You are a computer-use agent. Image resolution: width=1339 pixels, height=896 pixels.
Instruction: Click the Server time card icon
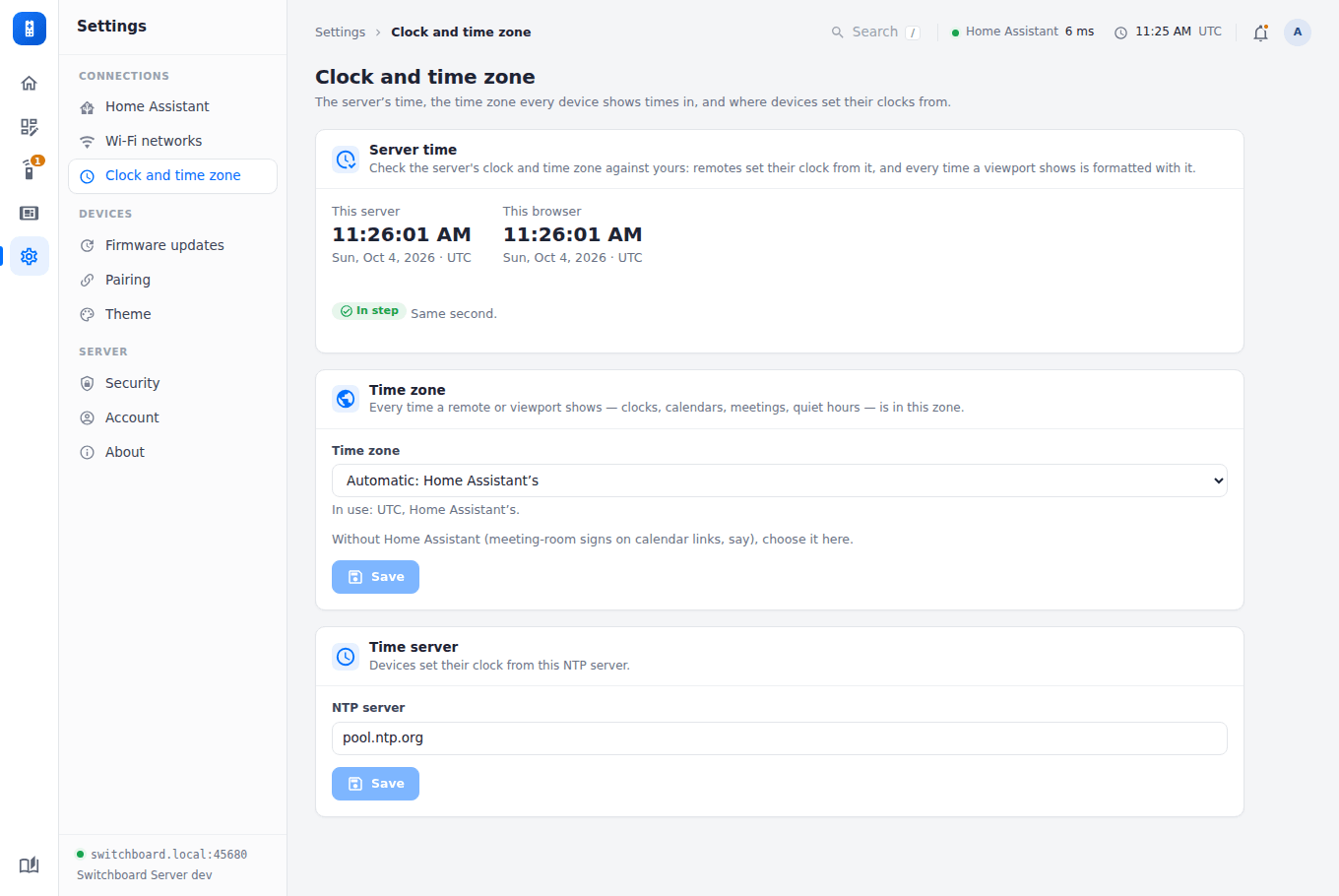346,159
